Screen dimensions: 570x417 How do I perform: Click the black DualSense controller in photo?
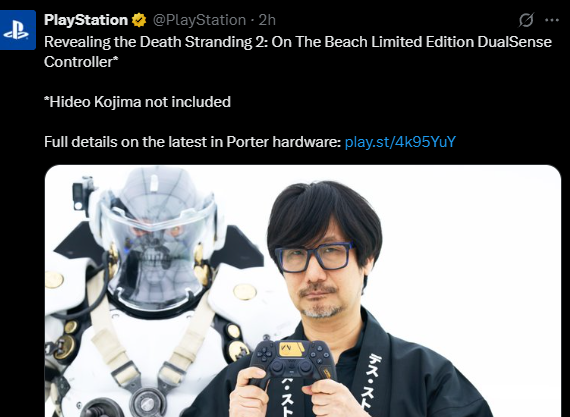coord(292,362)
